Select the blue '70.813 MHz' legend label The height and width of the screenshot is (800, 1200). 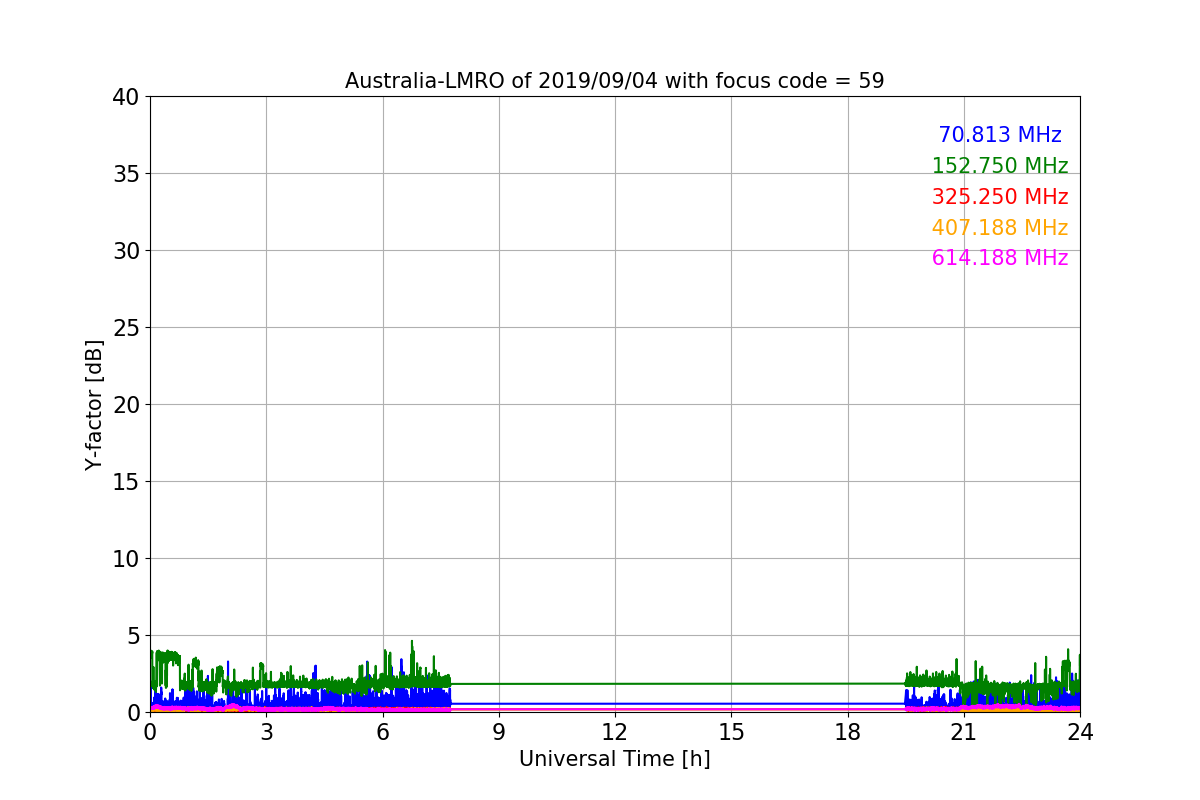pyautogui.click(x=1000, y=135)
